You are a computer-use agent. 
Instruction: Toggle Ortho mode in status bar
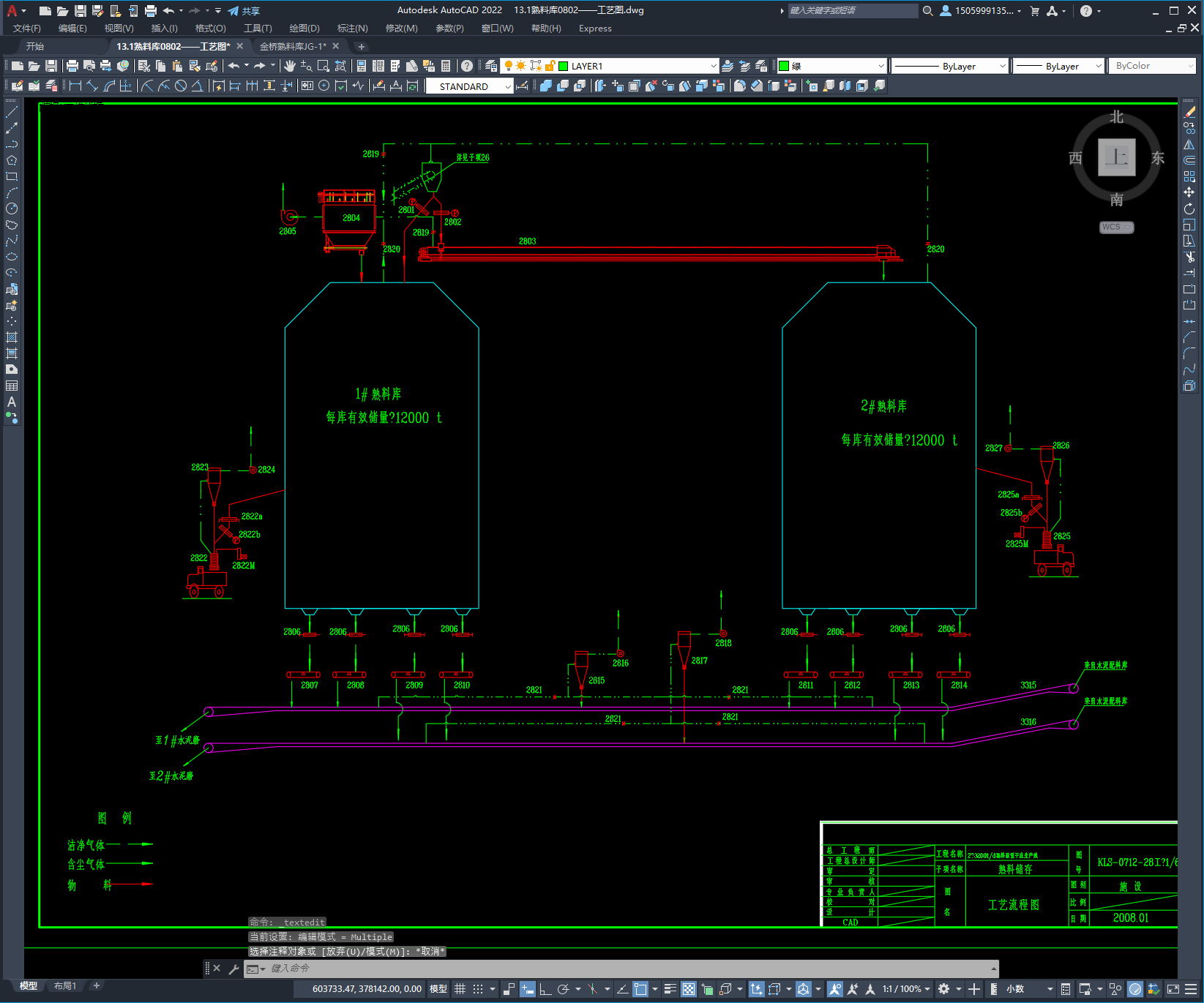545,989
